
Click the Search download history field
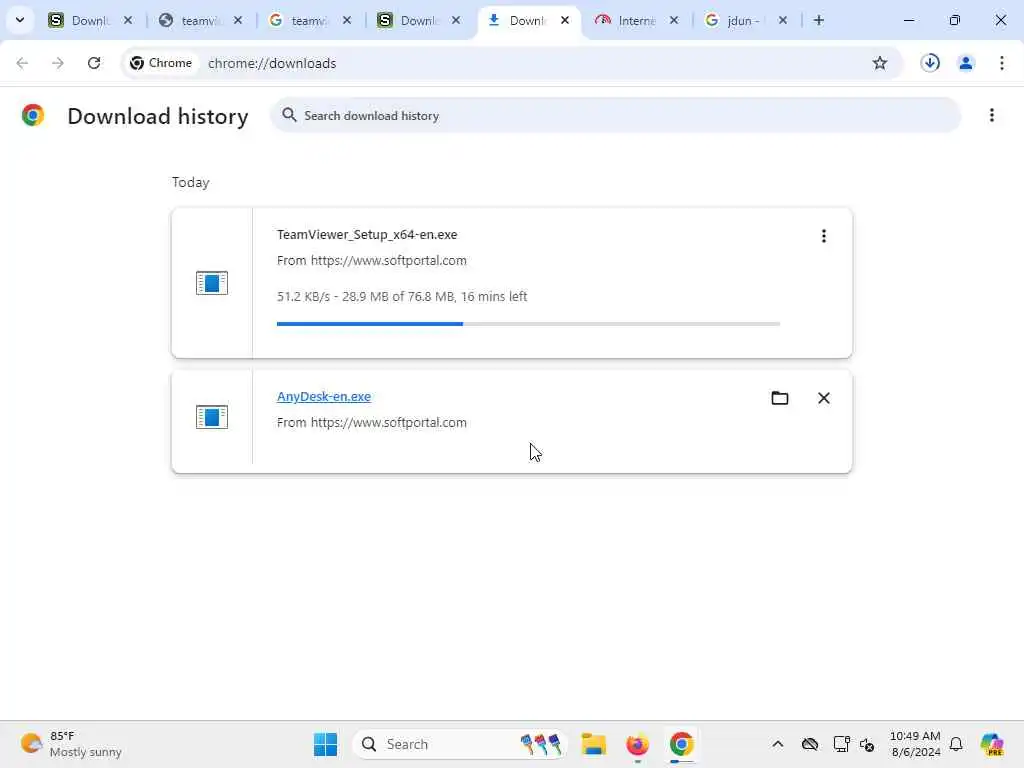click(615, 116)
